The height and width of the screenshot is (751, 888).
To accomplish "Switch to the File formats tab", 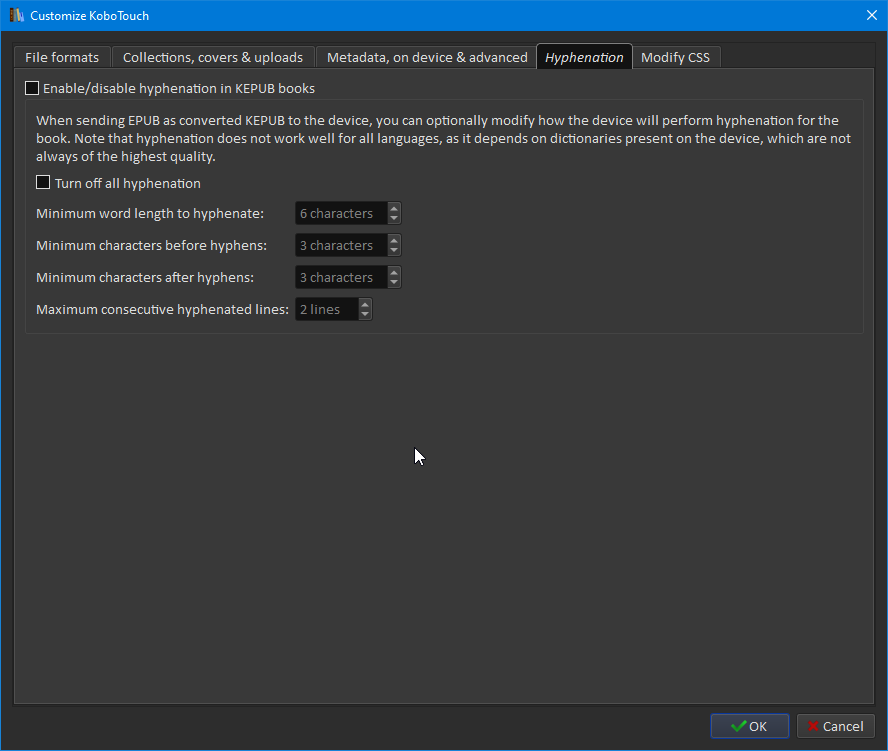I will 62,57.
